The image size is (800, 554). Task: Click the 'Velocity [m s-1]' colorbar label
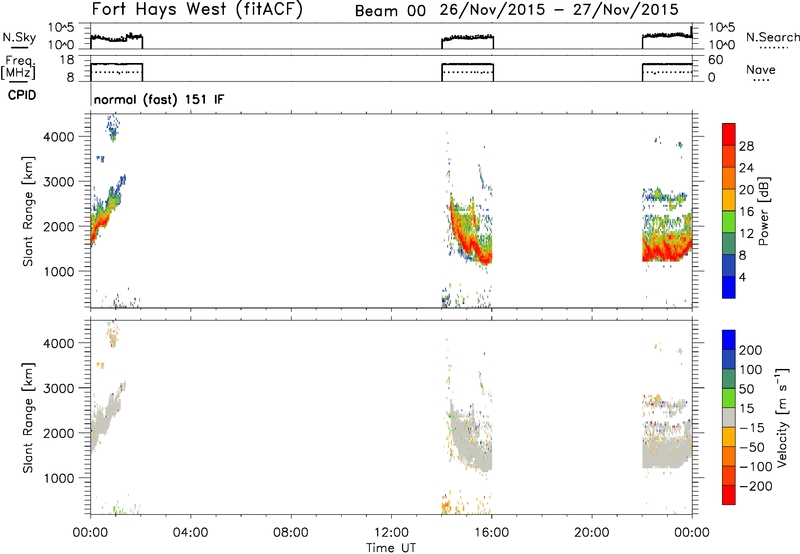(782, 417)
